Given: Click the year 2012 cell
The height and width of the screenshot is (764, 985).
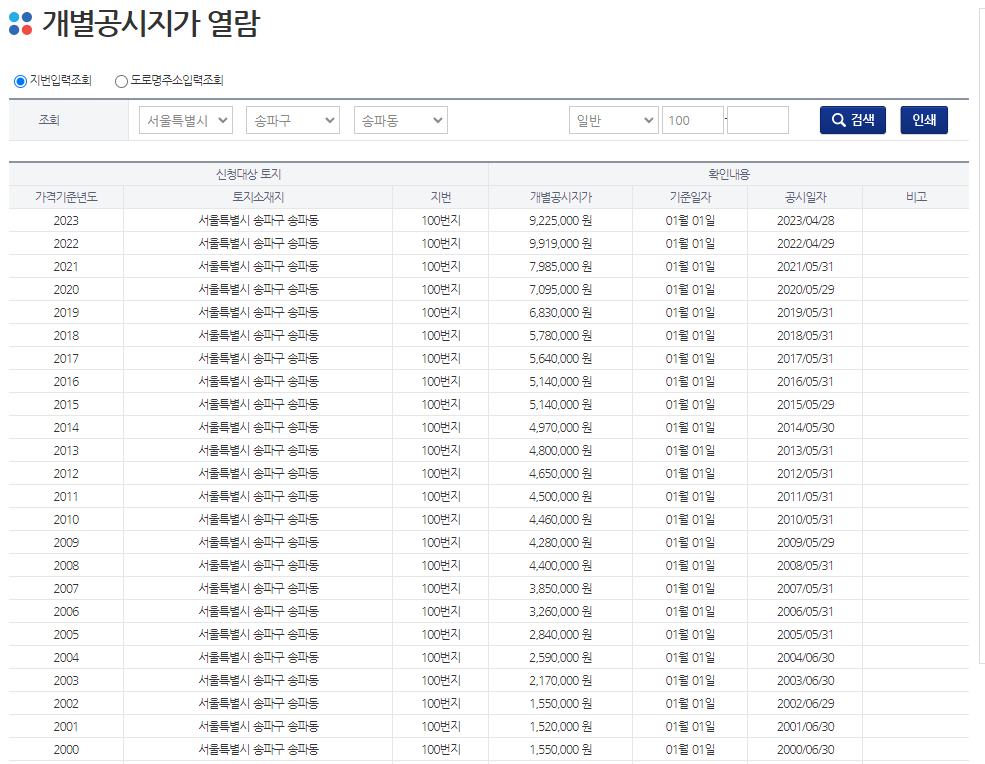Looking at the screenshot, I should [66, 474].
